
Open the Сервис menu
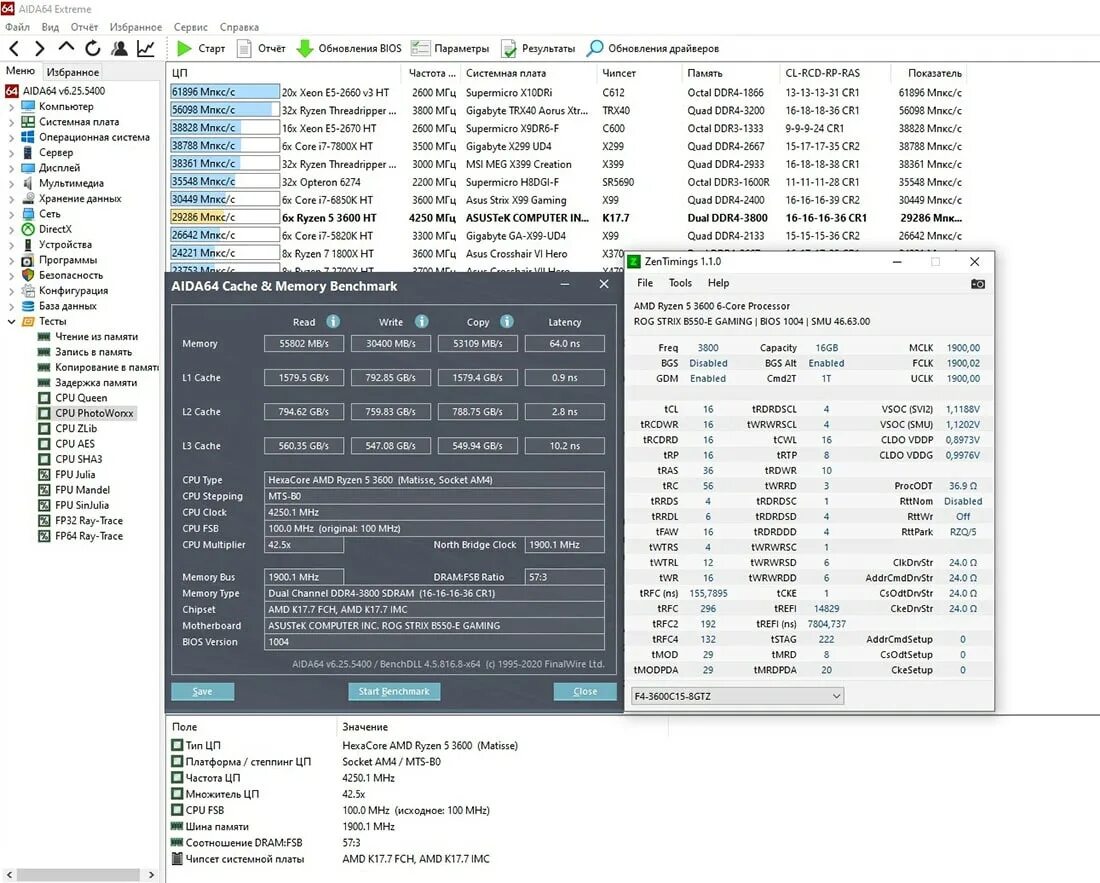tap(190, 27)
